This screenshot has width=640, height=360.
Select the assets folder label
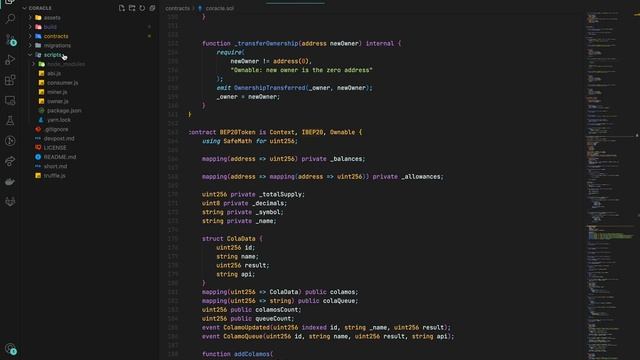point(52,18)
